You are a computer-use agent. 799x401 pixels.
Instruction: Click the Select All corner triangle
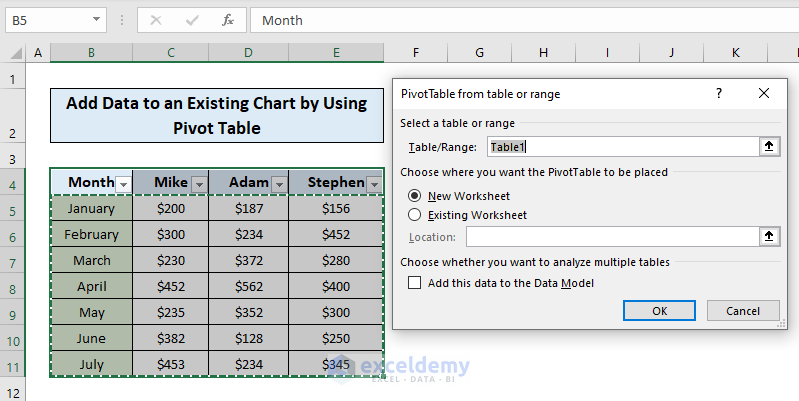point(14,53)
